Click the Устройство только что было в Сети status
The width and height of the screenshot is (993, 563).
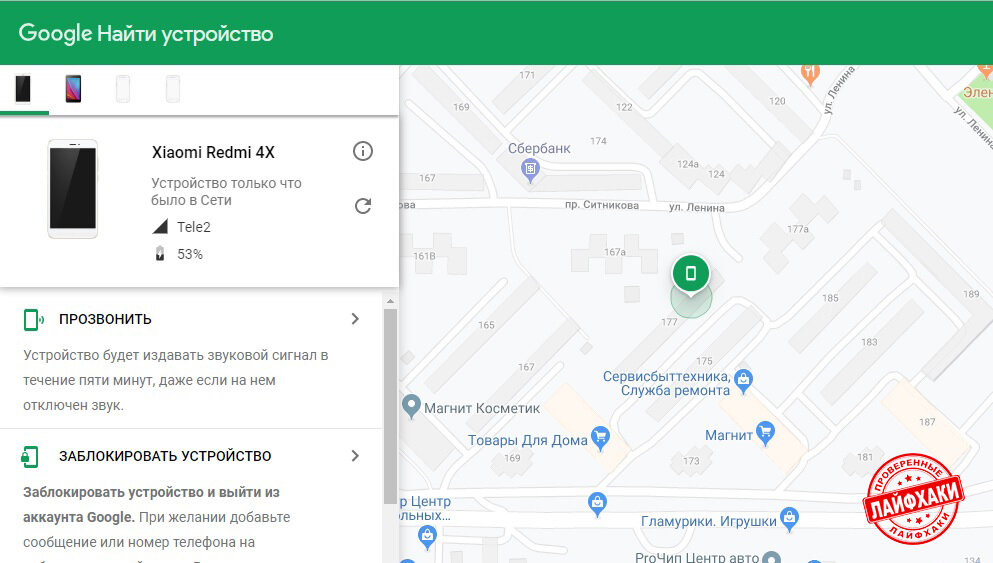tap(226, 191)
